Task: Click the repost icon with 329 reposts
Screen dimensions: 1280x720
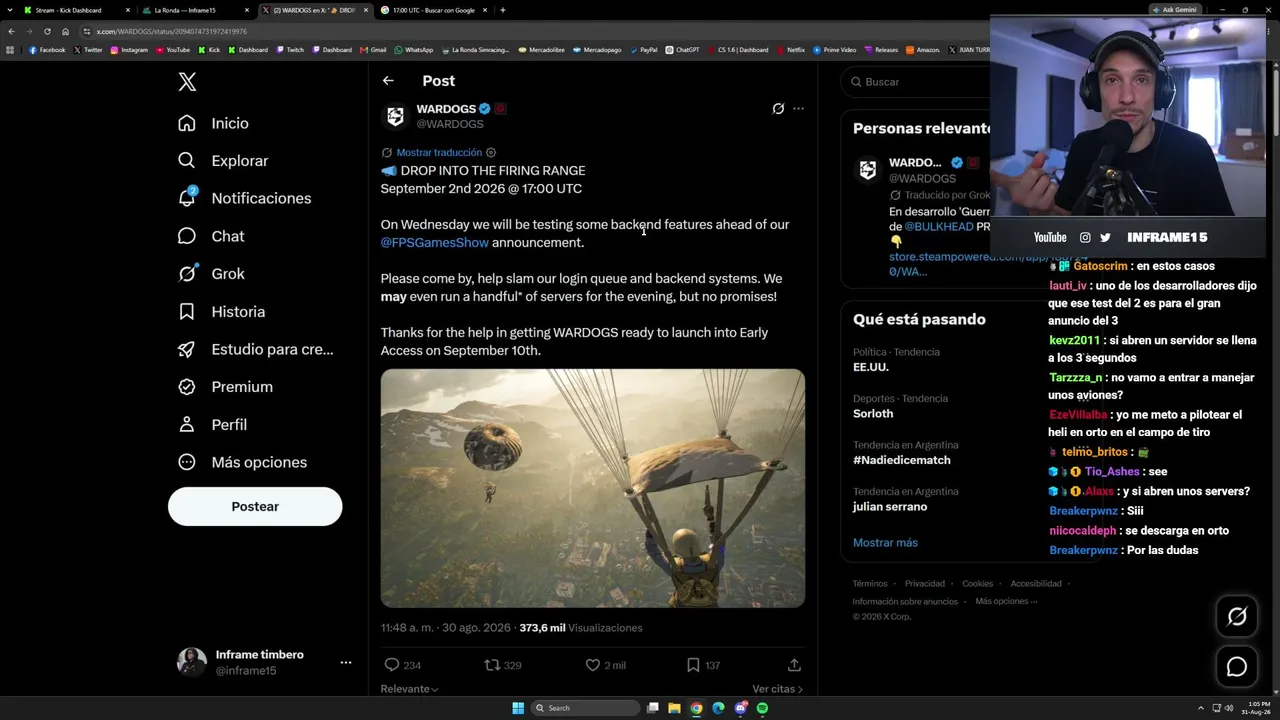Action: click(x=491, y=665)
